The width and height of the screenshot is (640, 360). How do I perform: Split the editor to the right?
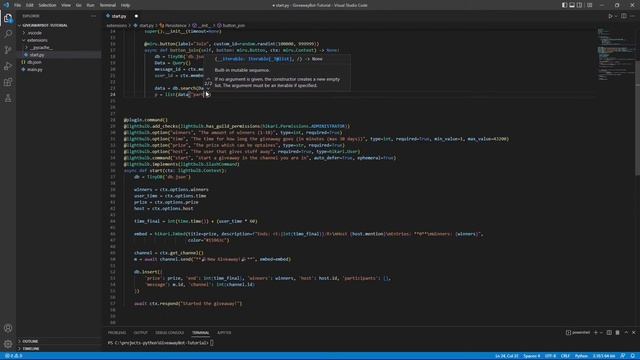tap(624, 16)
